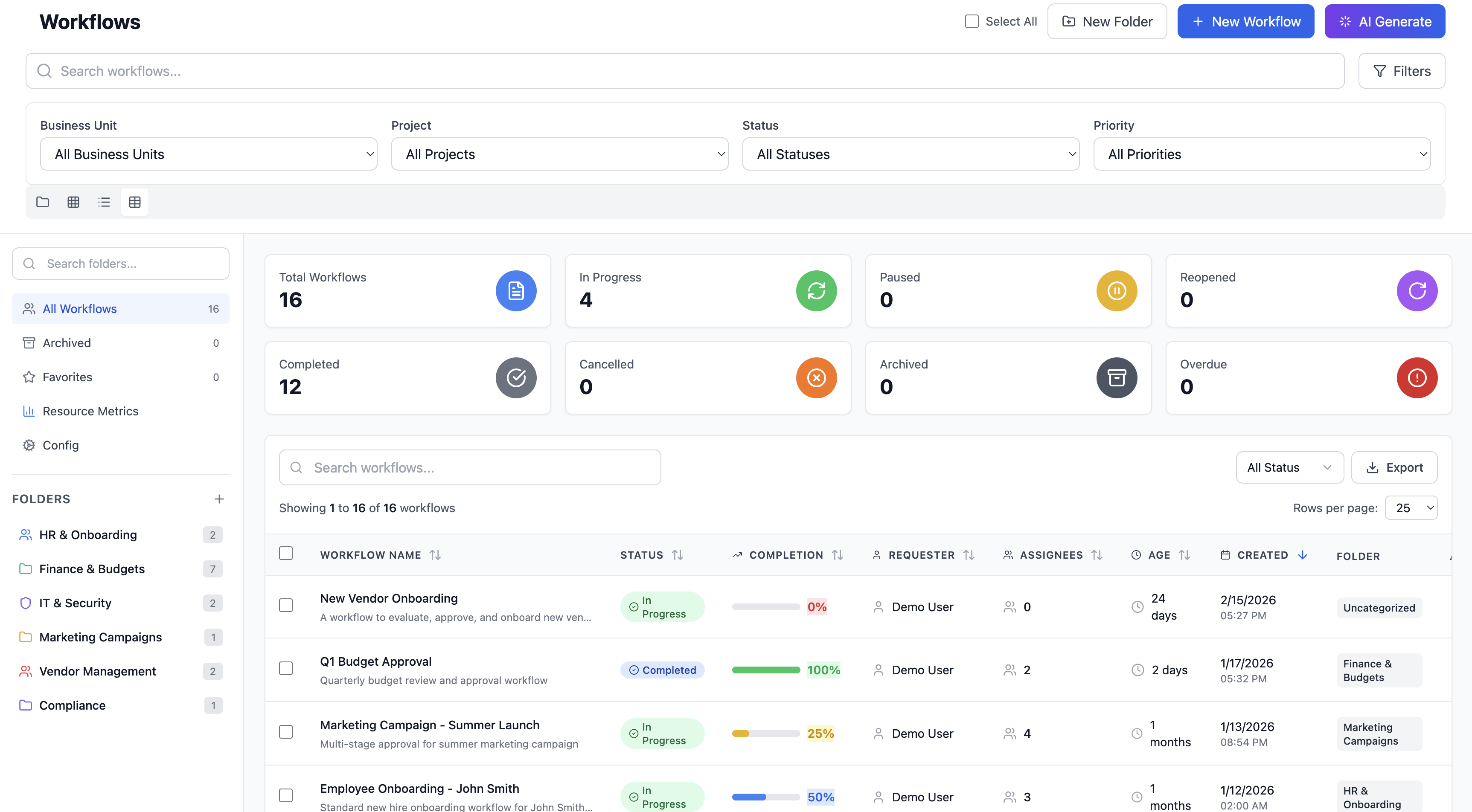Expand the All Status table filter

(1289, 467)
